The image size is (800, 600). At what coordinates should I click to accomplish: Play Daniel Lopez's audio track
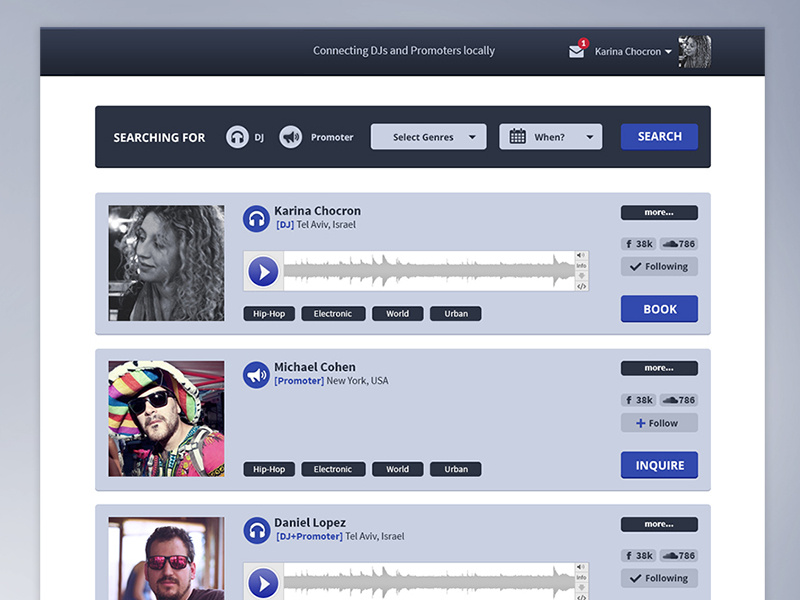pyautogui.click(x=263, y=583)
